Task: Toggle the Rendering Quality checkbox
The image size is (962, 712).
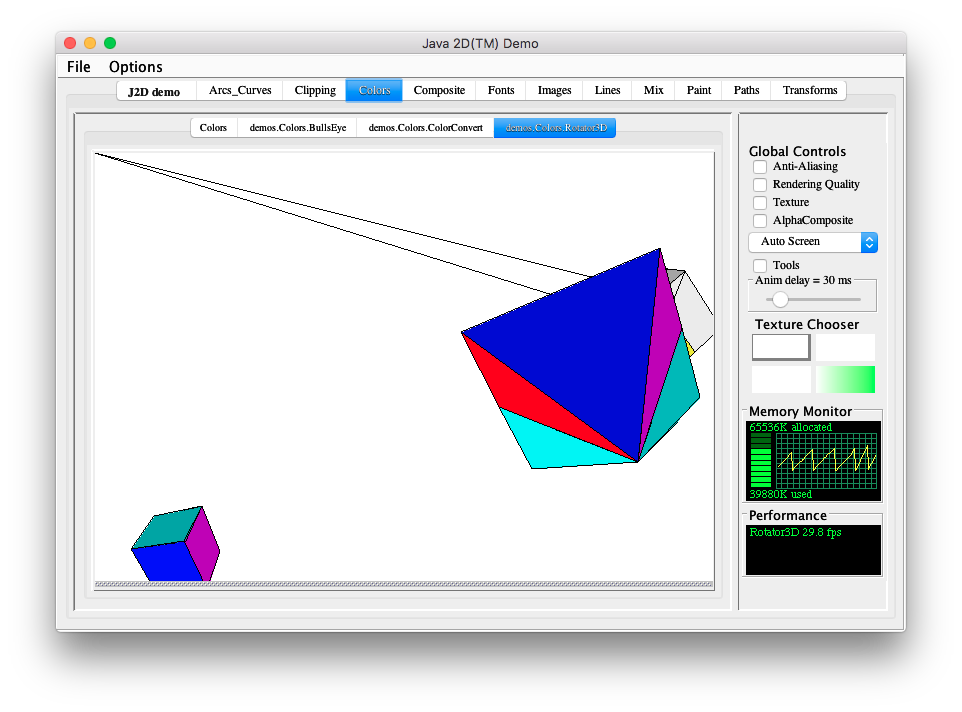Action: coord(760,185)
